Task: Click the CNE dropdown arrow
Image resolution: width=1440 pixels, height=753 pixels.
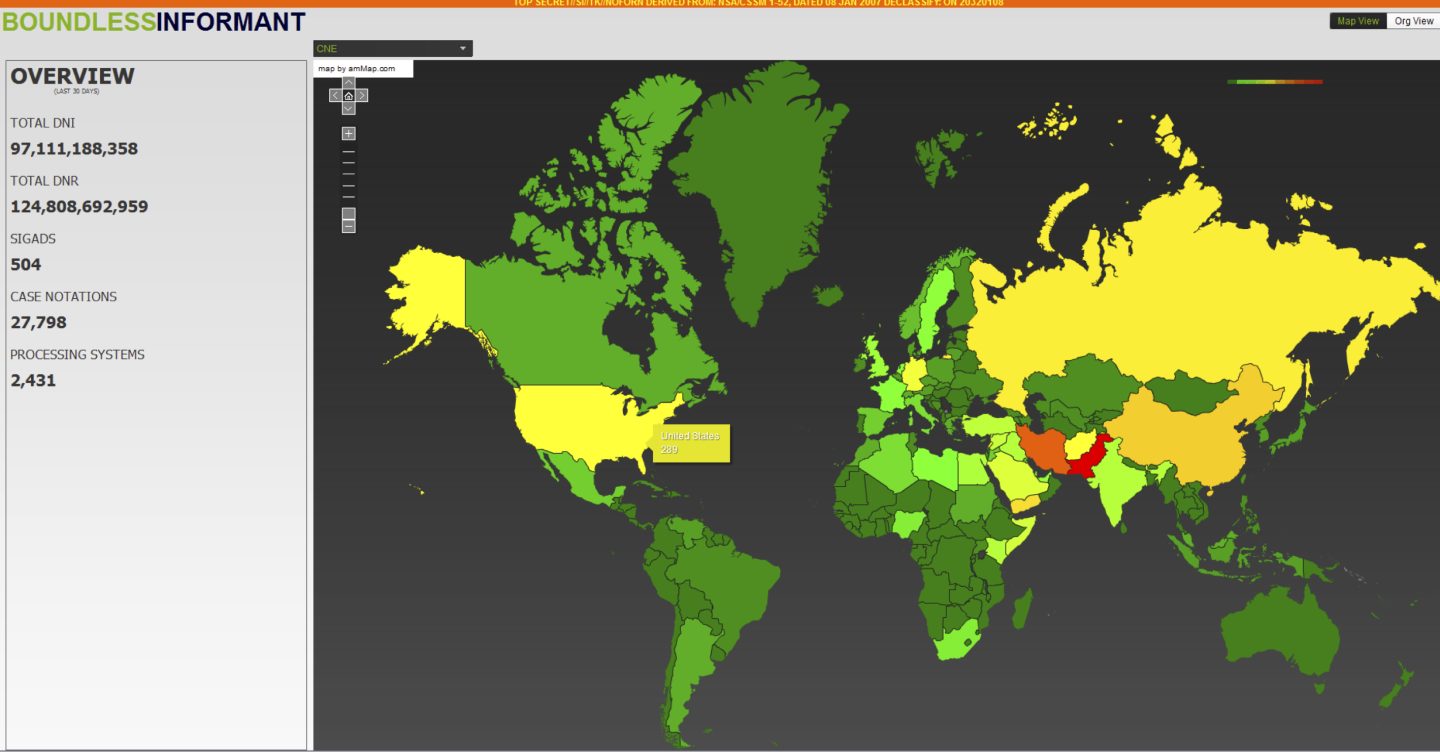Action: click(x=463, y=48)
